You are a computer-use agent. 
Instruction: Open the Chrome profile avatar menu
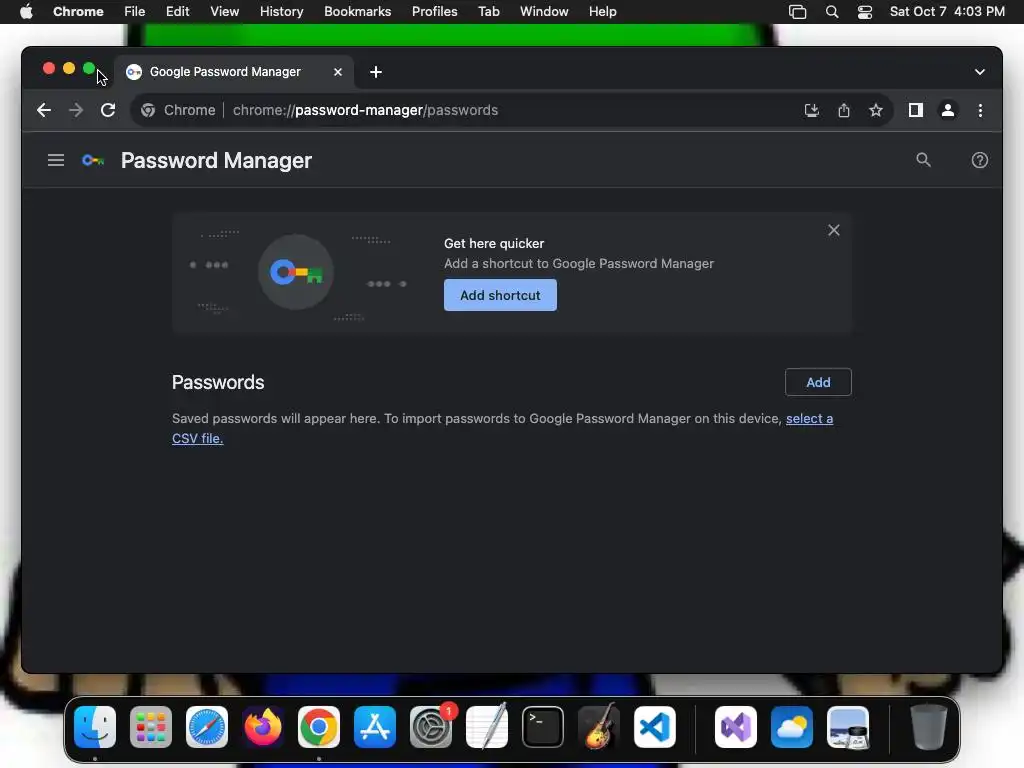pos(948,110)
